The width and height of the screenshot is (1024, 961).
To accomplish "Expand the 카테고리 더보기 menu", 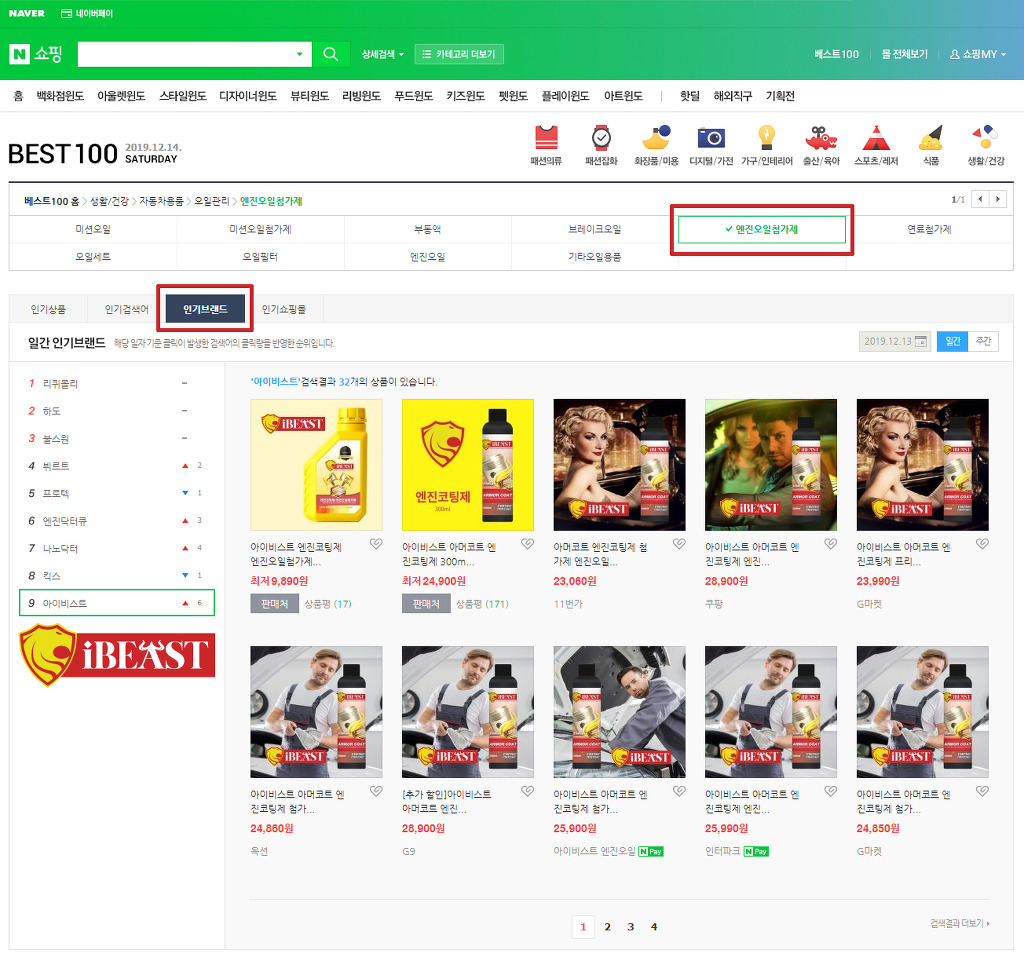I will [x=459, y=54].
